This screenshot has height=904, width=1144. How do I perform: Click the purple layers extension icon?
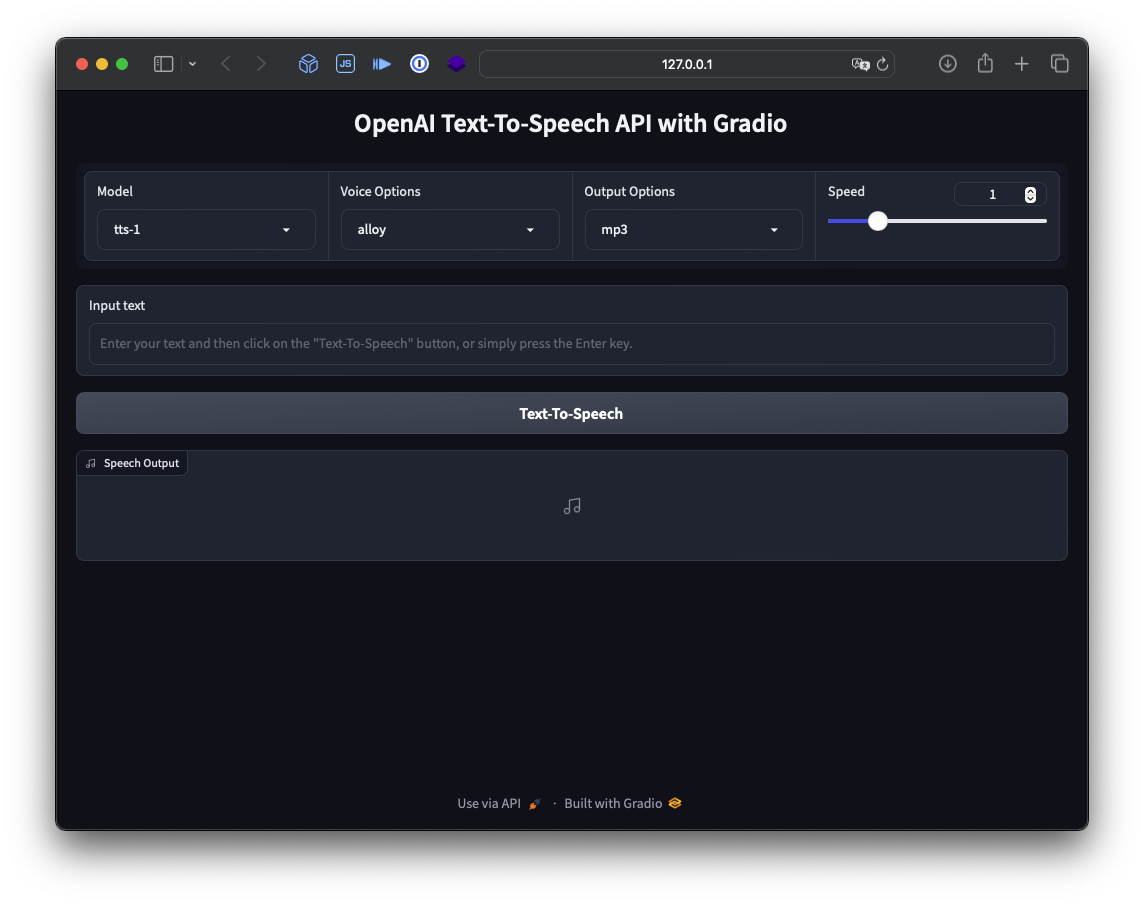pos(456,63)
